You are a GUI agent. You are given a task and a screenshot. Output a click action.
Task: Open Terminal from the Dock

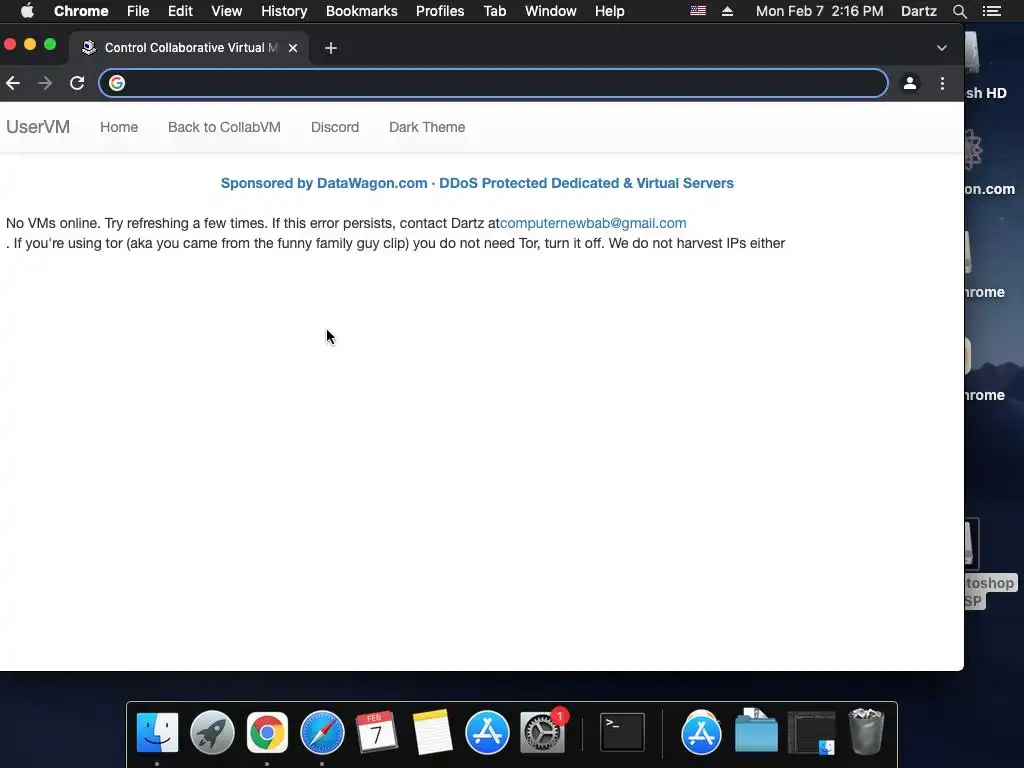pos(622,732)
